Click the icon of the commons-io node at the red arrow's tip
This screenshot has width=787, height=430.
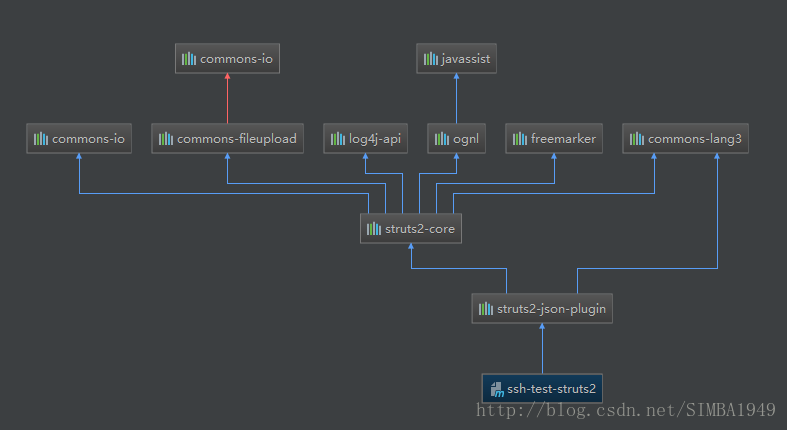click(189, 59)
